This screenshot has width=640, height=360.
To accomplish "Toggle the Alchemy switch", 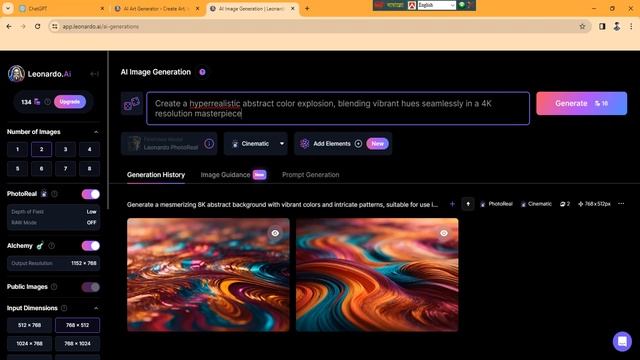I will [x=91, y=246].
